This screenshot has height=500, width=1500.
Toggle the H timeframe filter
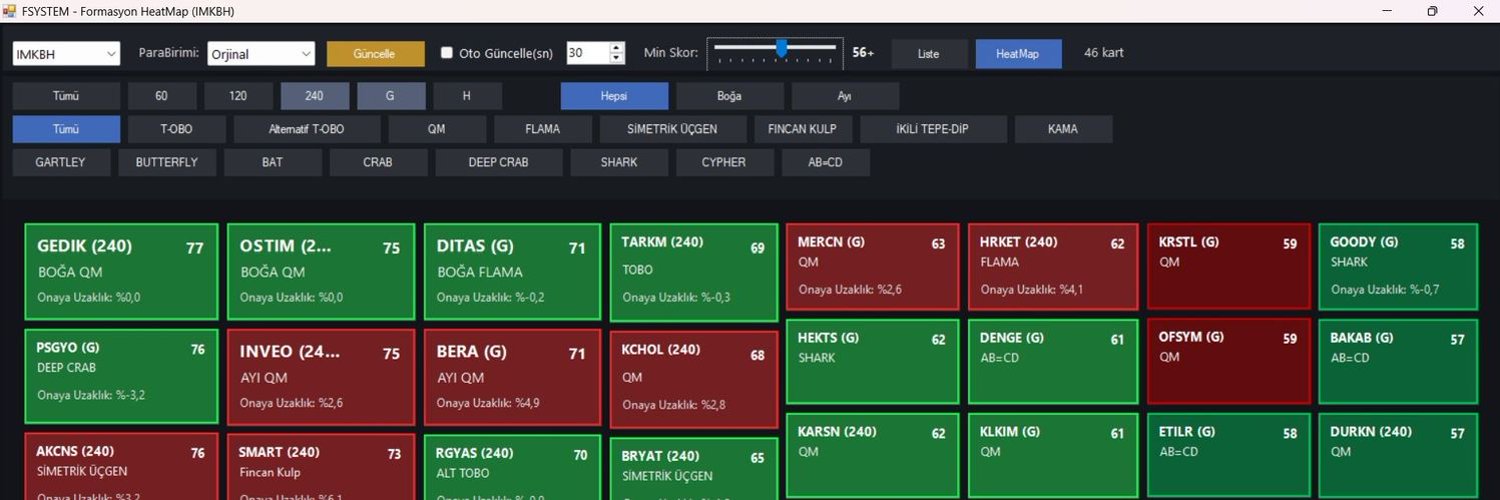pos(467,96)
